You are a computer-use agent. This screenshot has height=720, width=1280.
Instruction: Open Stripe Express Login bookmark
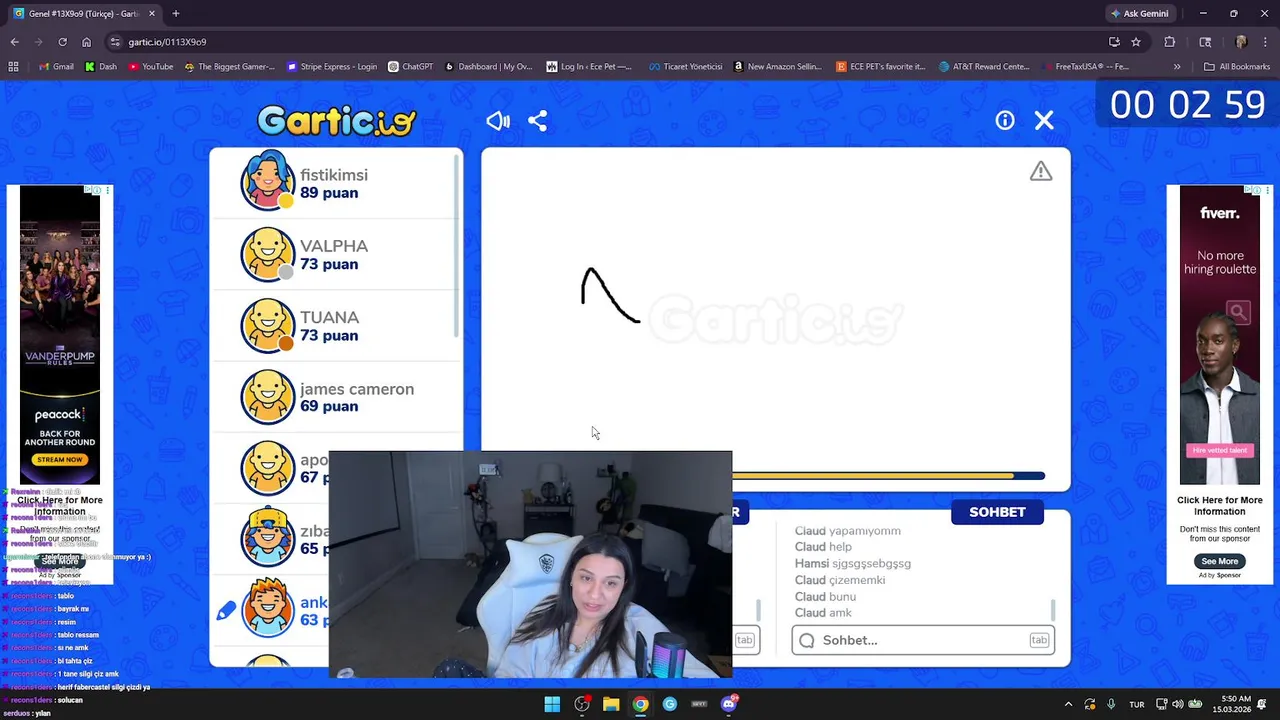point(332,67)
